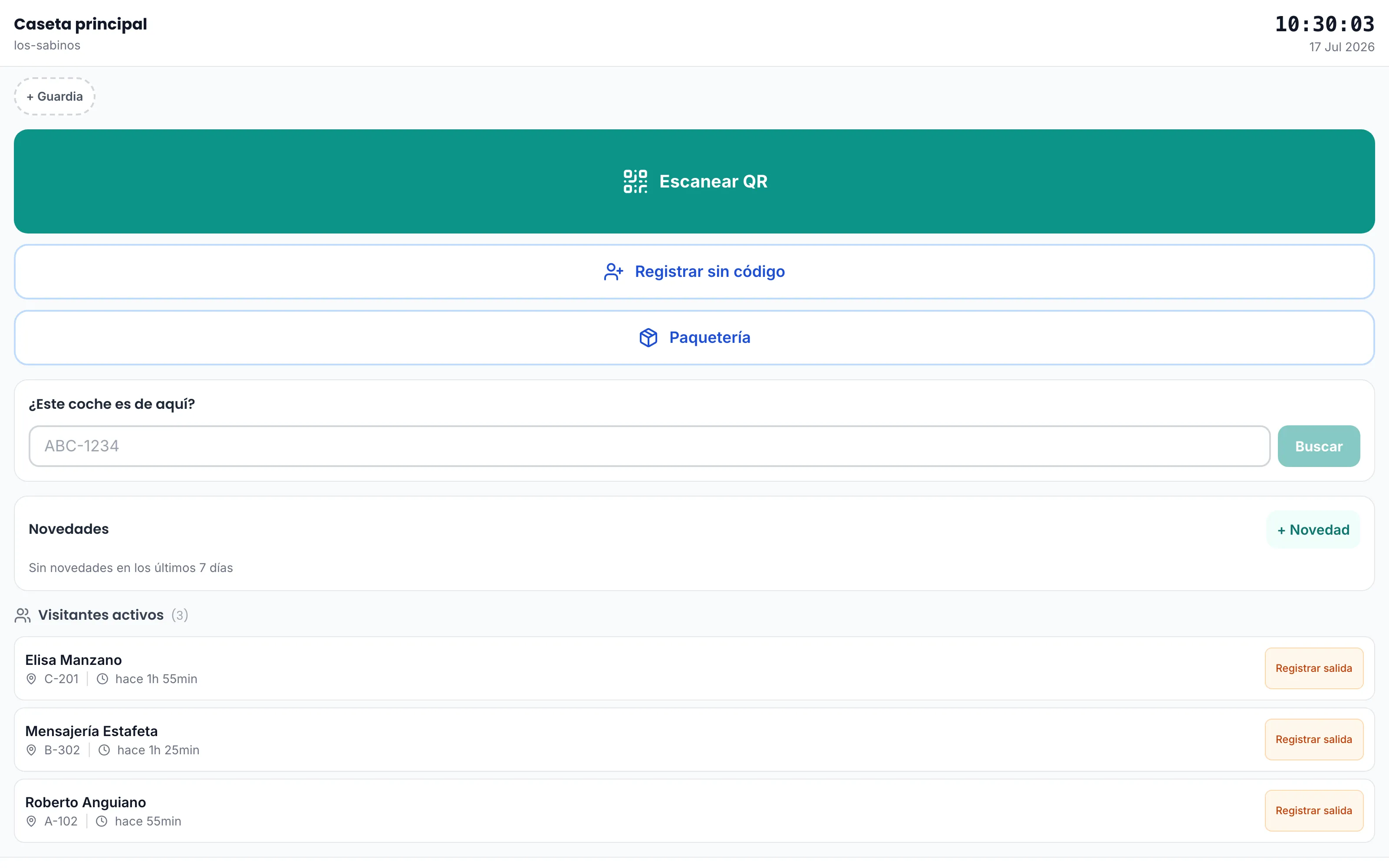1389x868 pixels.
Task: Click the clock icon next to hace 1h 55min
Action: (x=102, y=679)
